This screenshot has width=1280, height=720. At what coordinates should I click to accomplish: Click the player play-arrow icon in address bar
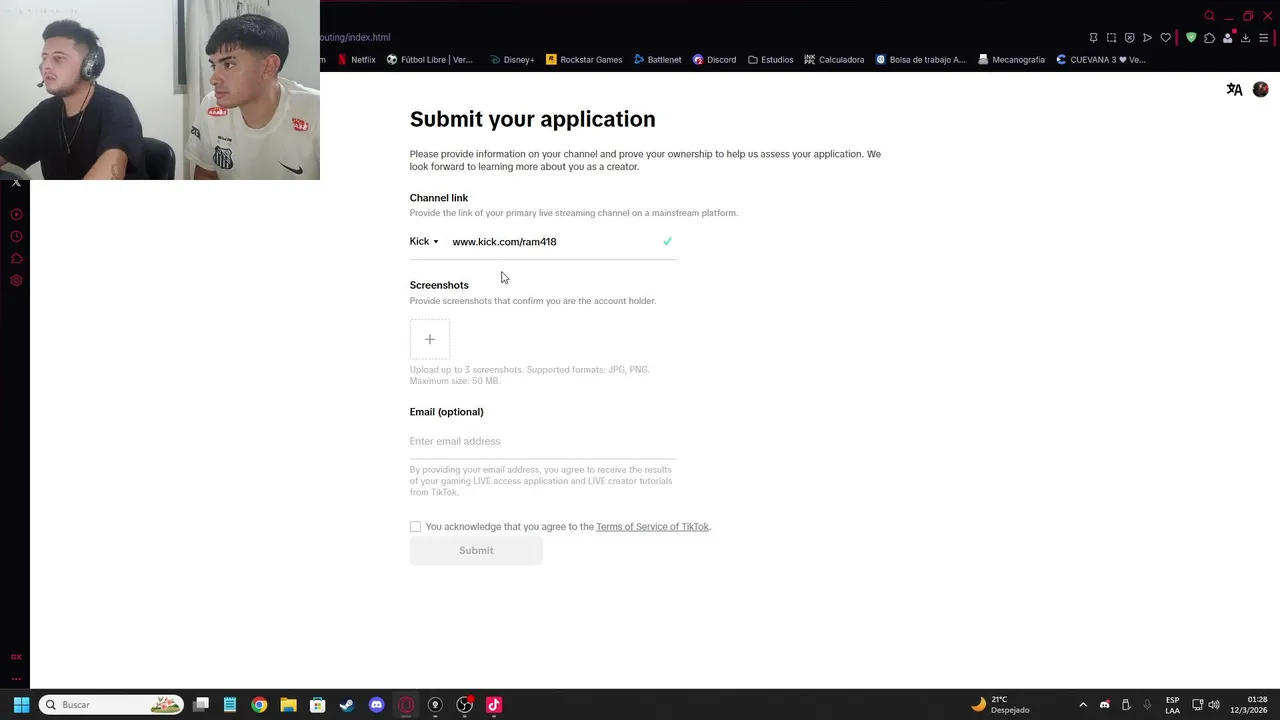(x=1147, y=38)
